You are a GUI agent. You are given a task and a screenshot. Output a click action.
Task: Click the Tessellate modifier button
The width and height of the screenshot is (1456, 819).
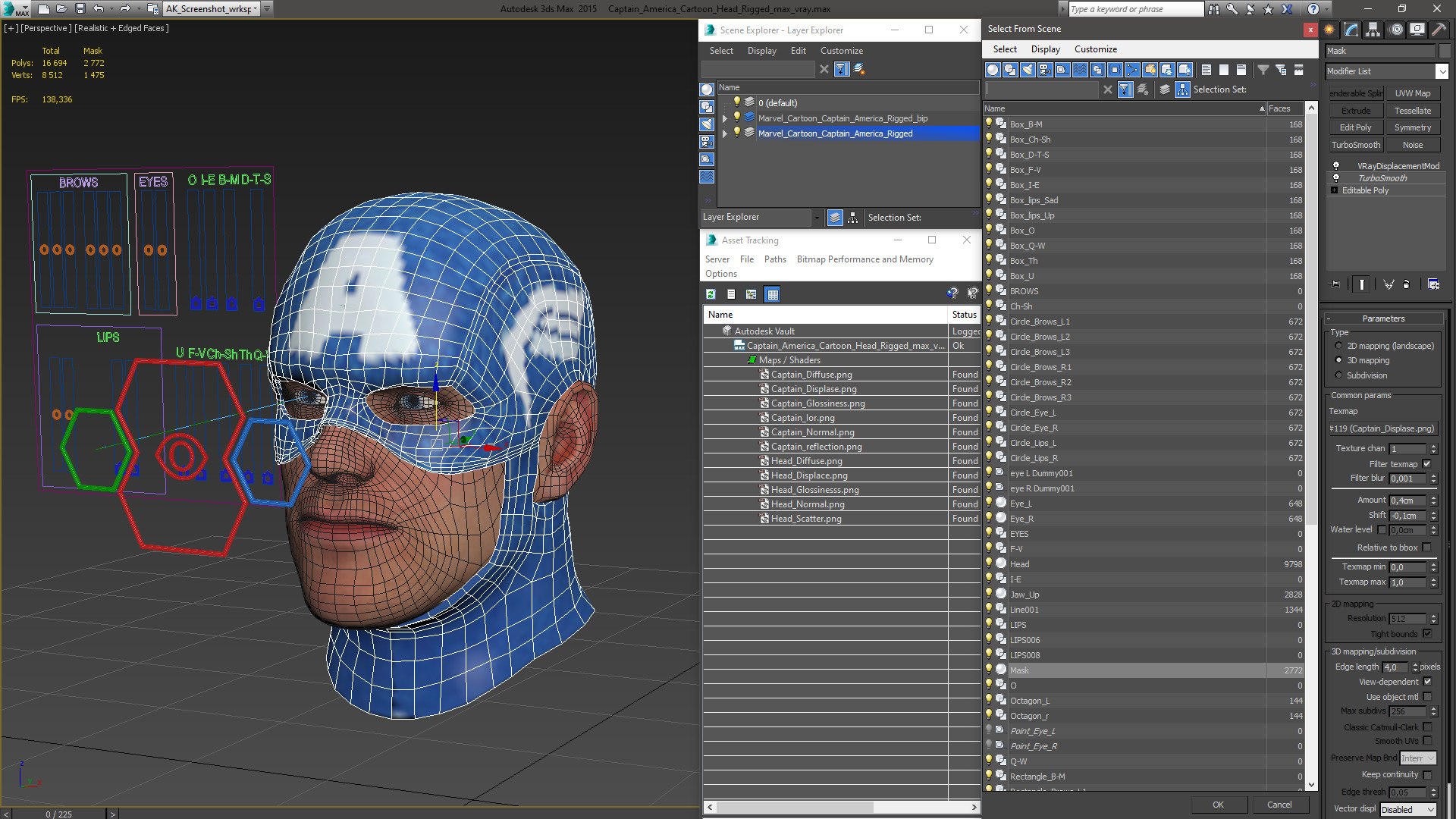[1413, 111]
